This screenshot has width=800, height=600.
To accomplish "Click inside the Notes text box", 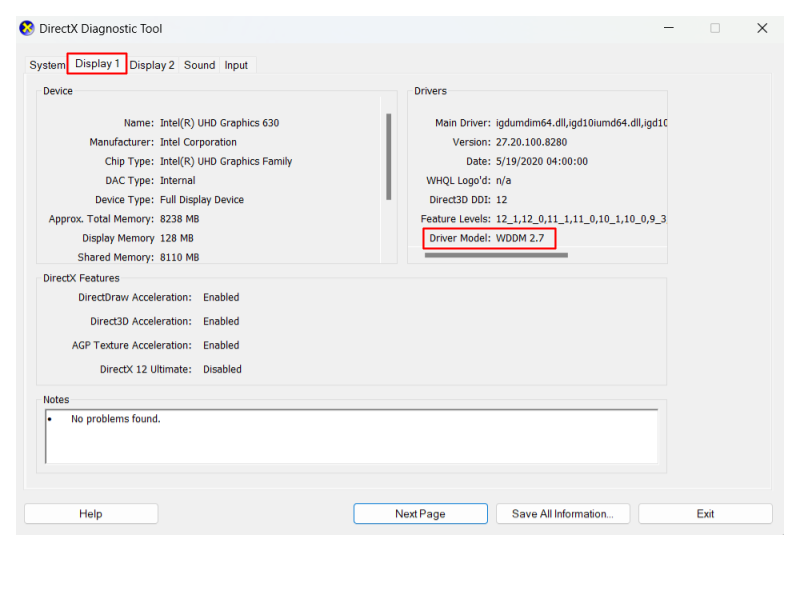I will point(352,437).
